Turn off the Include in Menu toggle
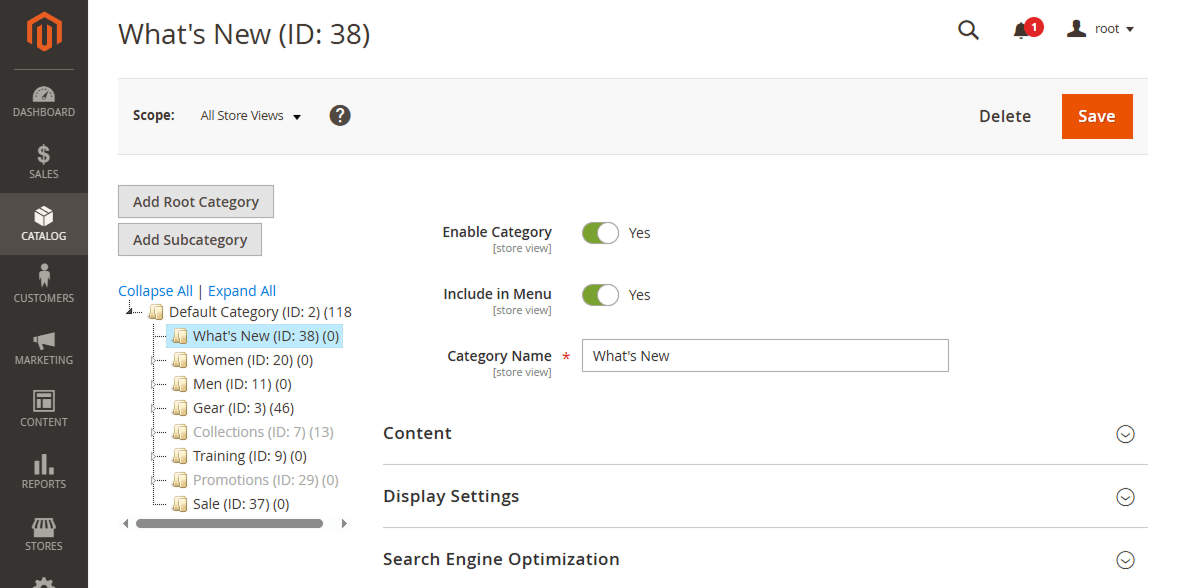 [600, 294]
